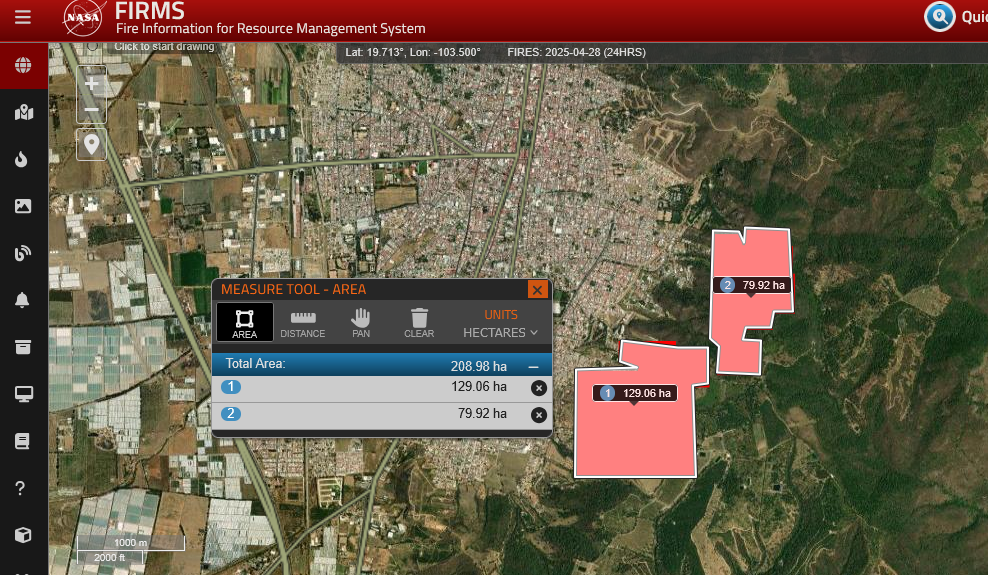Click the map zoom out minus button
The width and height of the screenshot is (988, 575).
click(x=91, y=110)
